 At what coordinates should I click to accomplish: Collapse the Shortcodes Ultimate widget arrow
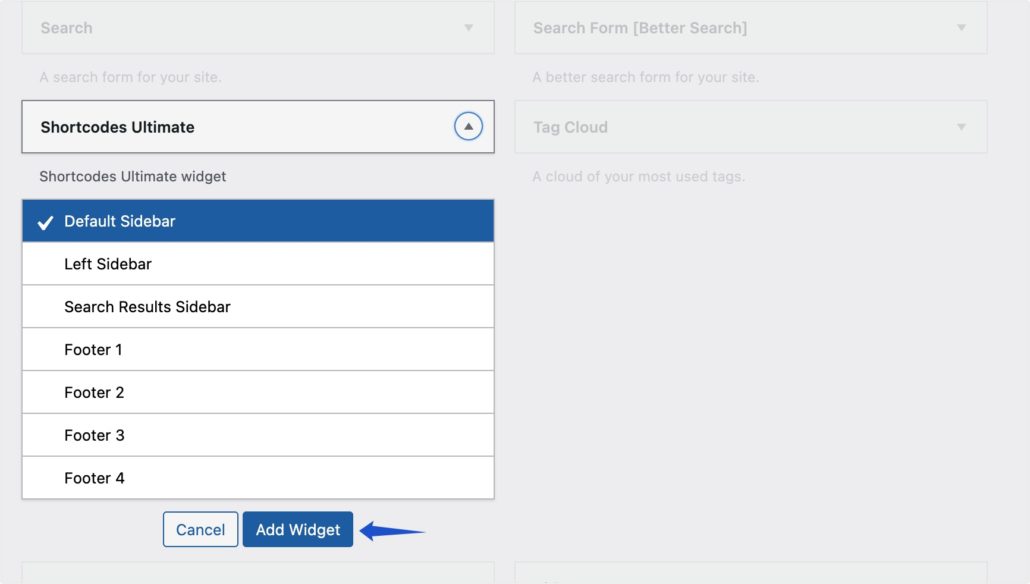(468, 127)
